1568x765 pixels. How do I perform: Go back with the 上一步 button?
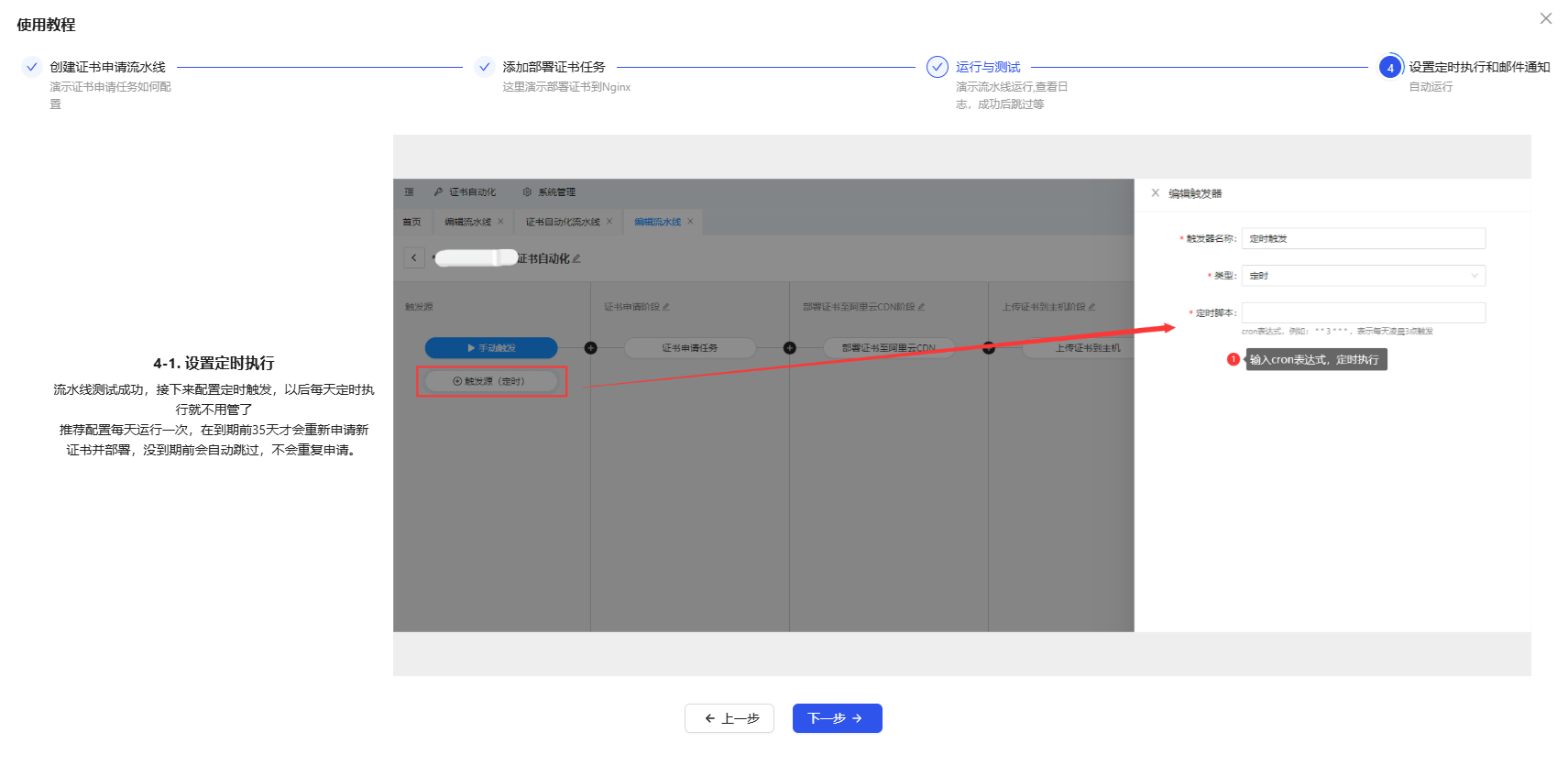(x=729, y=718)
